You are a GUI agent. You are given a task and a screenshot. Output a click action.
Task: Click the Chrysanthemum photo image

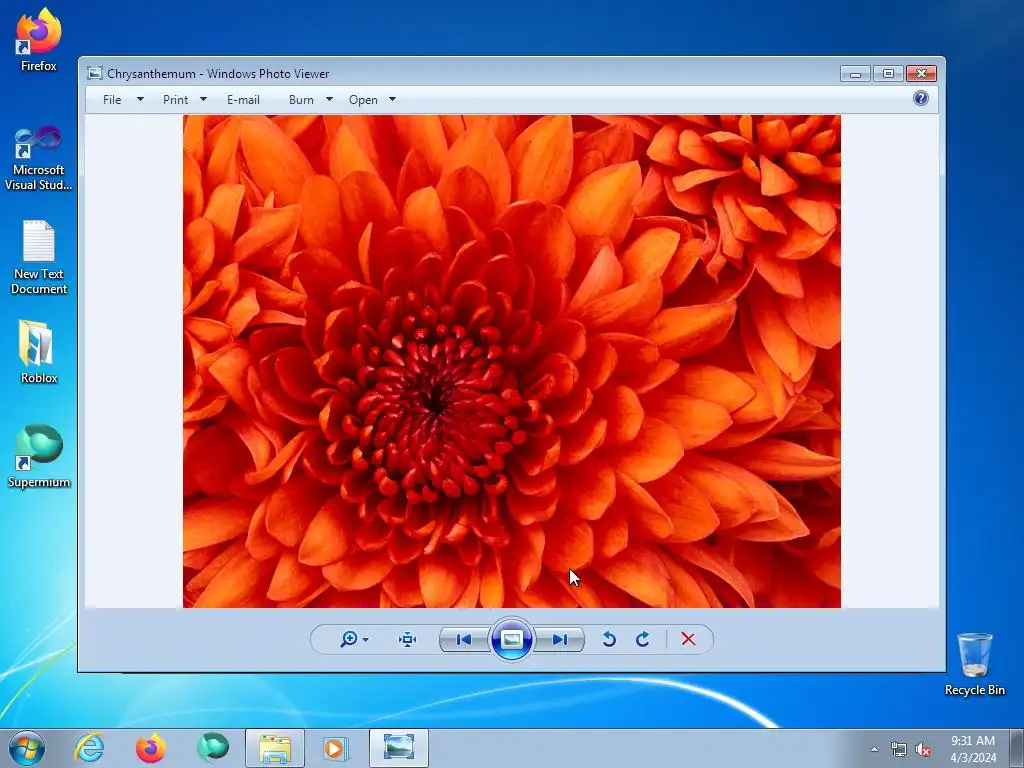click(511, 361)
